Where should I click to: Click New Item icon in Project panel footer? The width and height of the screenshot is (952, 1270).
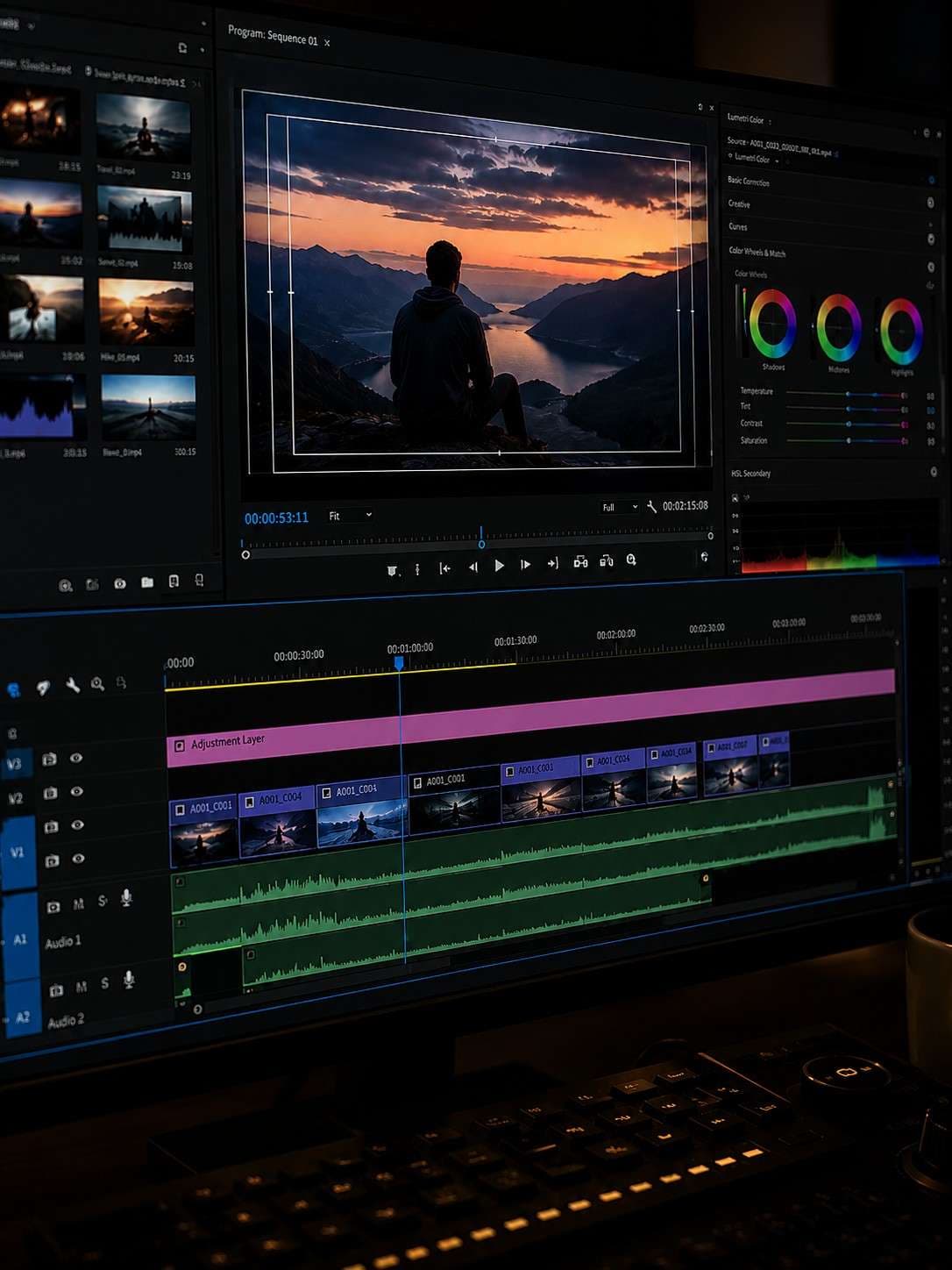pyautogui.click(x=174, y=581)
